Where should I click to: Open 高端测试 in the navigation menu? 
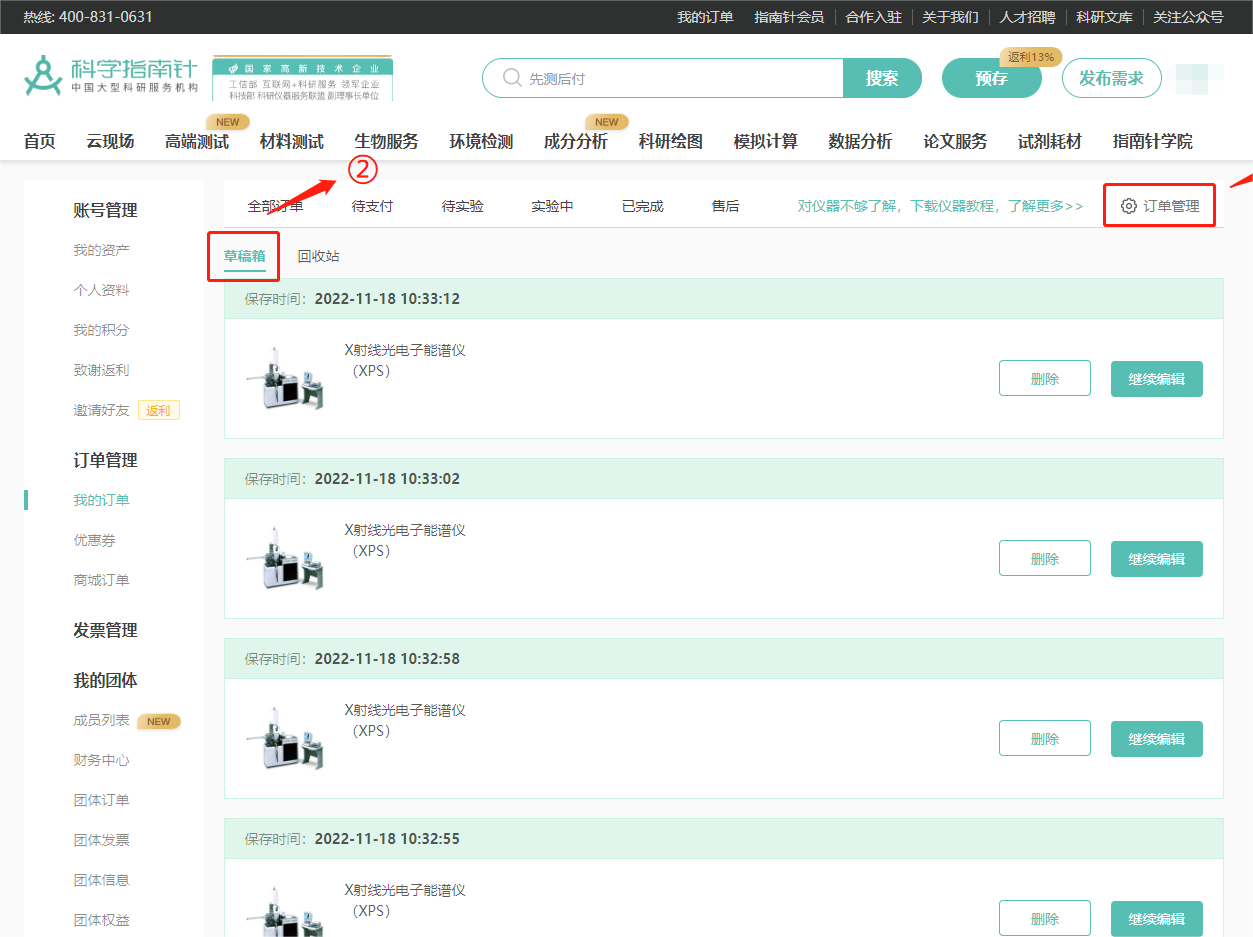coord(197,142)
